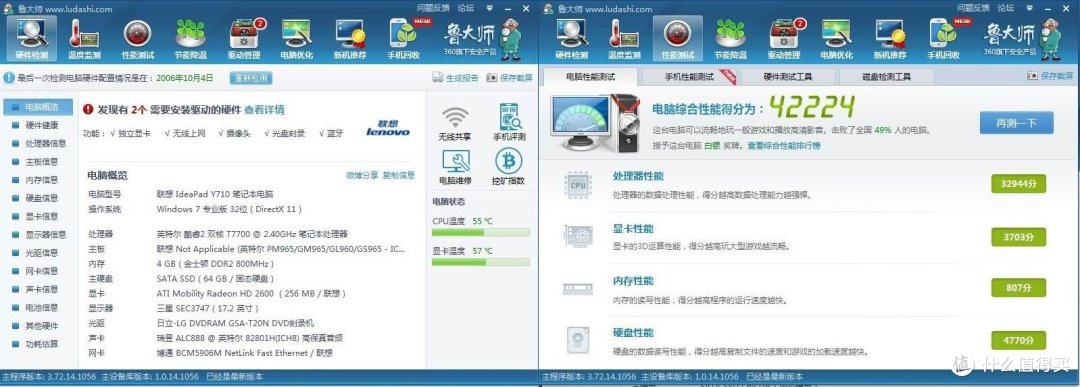Open 手机回收 in the benchmark score window
This screenshot has height=387, width=1080.
point(944,39)
